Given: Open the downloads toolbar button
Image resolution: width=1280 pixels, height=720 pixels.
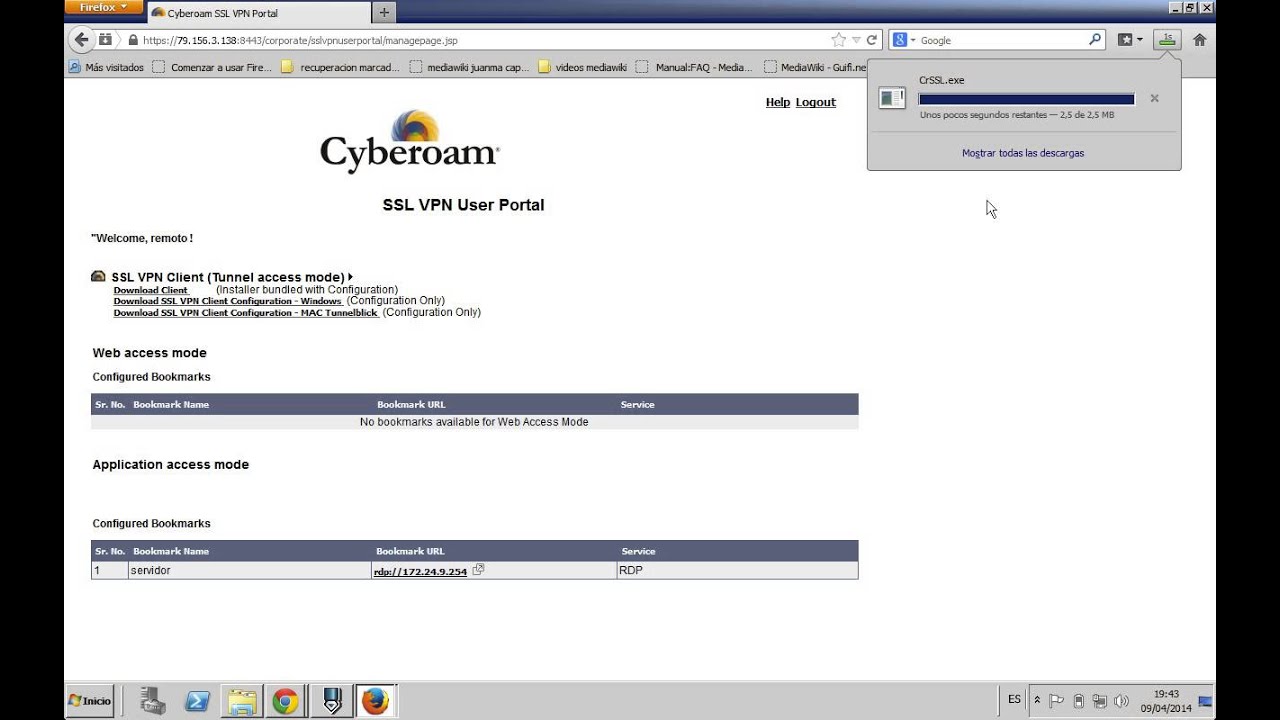Looking at the screenshot, I should 1167,40.
